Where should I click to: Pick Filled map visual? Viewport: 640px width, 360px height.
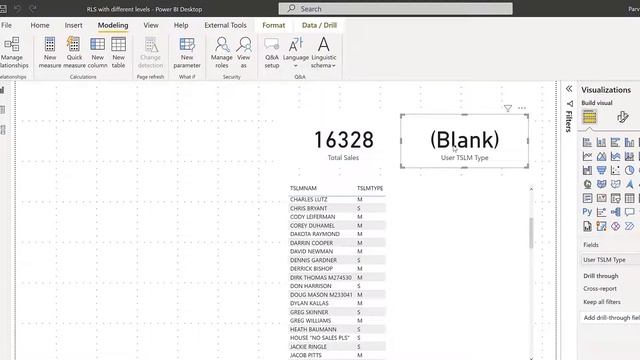click(x=601, y=184)
